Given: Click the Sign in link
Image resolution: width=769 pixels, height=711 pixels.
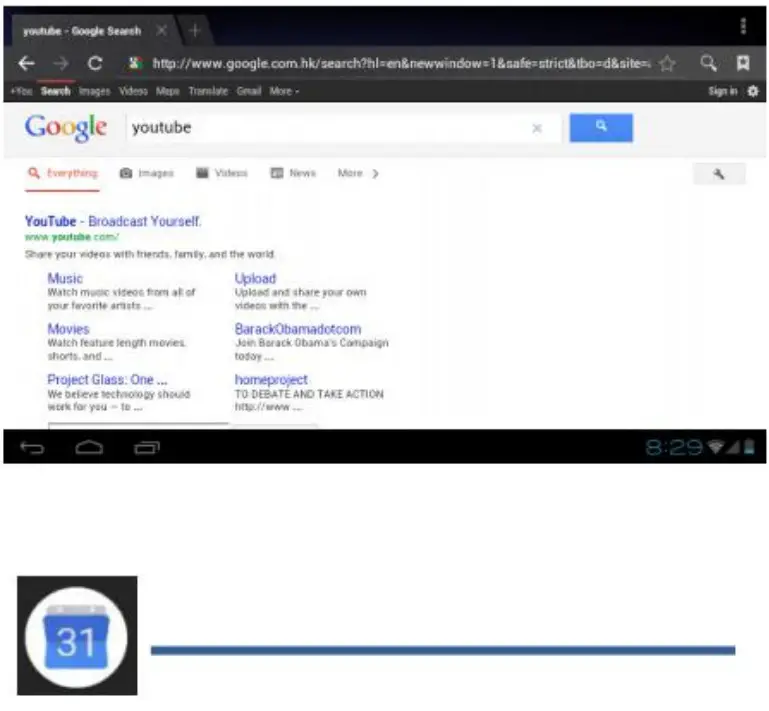Looking at the screenshot, I should (722, 91).
